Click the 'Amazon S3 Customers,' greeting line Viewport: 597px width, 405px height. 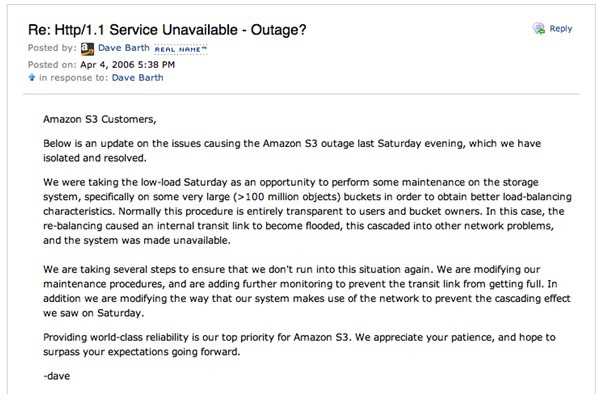pyautogui.click(x=100, y=120)
